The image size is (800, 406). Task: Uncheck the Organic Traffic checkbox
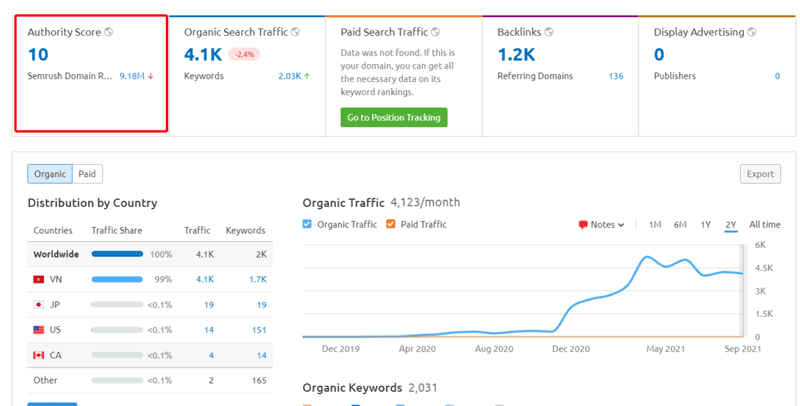(307, 225)
